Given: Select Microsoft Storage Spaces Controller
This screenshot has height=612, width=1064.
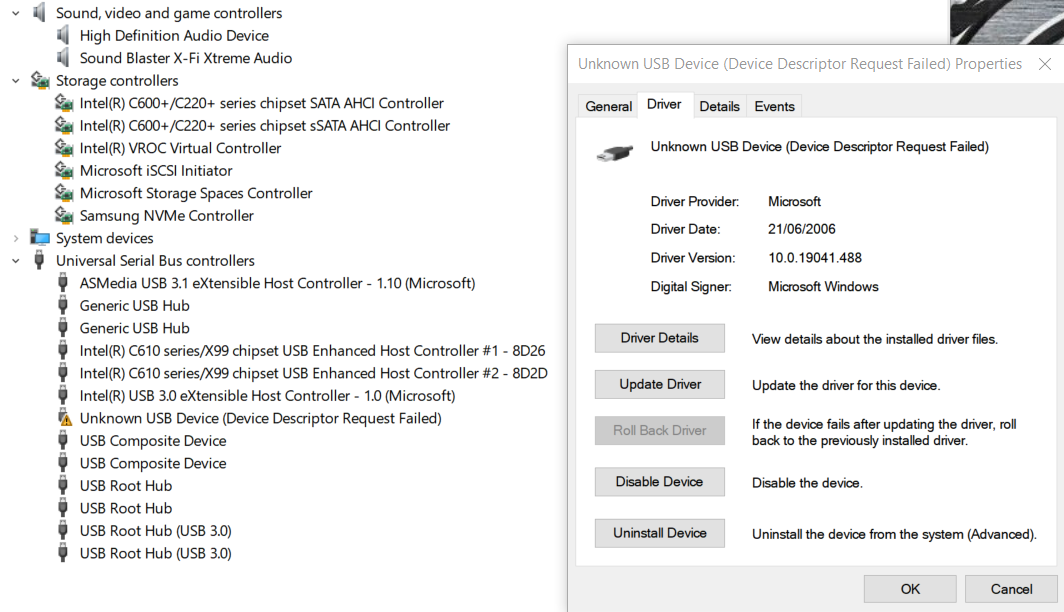Looking at the screenshot, I should 195,193.
